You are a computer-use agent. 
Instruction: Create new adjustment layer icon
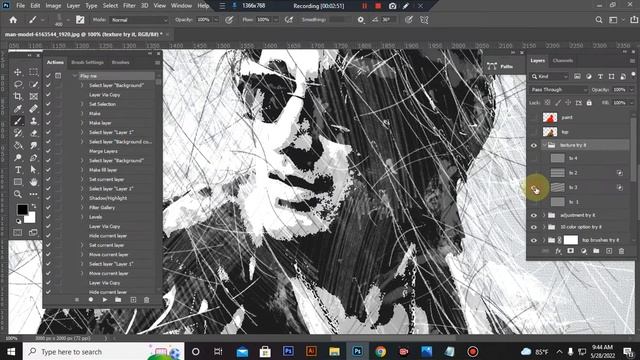[583, 251]
